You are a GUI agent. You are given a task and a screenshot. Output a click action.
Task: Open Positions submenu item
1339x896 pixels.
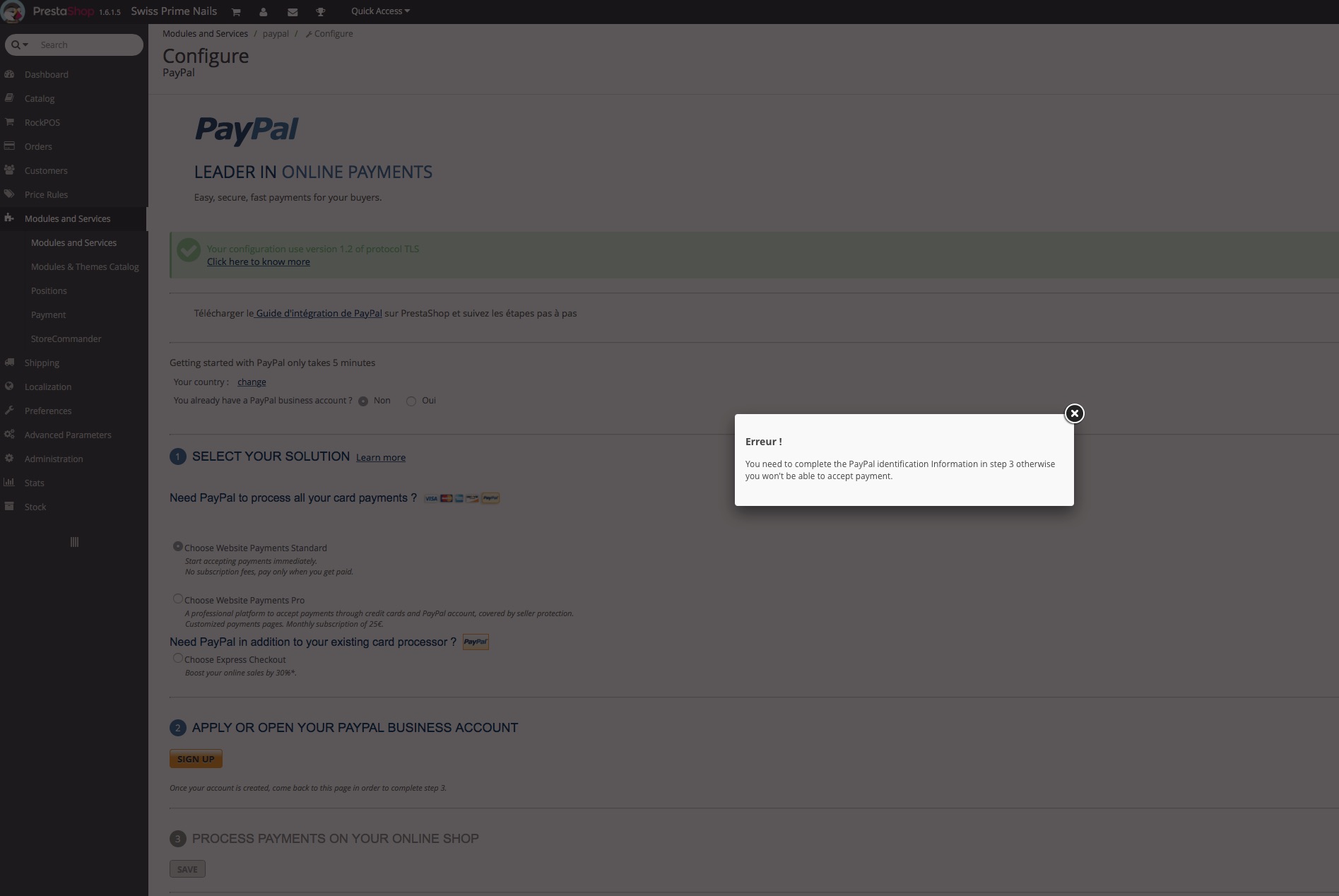(49, 290)
